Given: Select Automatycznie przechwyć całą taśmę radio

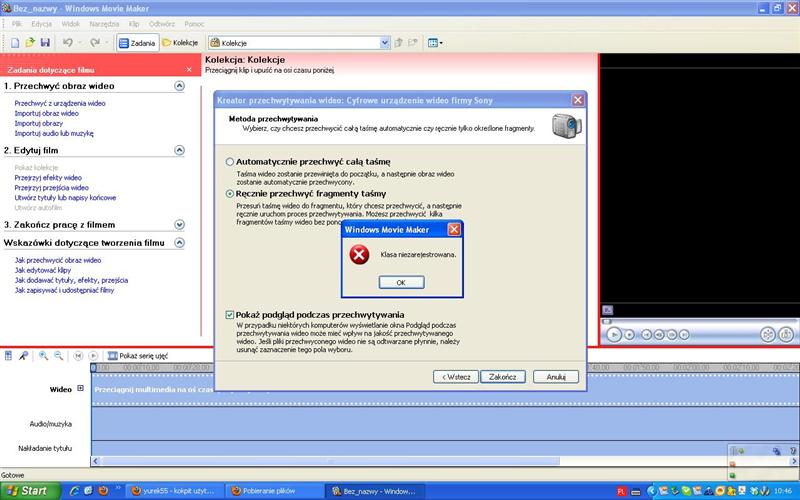Looking at the screenshot, I should tap(230, 162).
